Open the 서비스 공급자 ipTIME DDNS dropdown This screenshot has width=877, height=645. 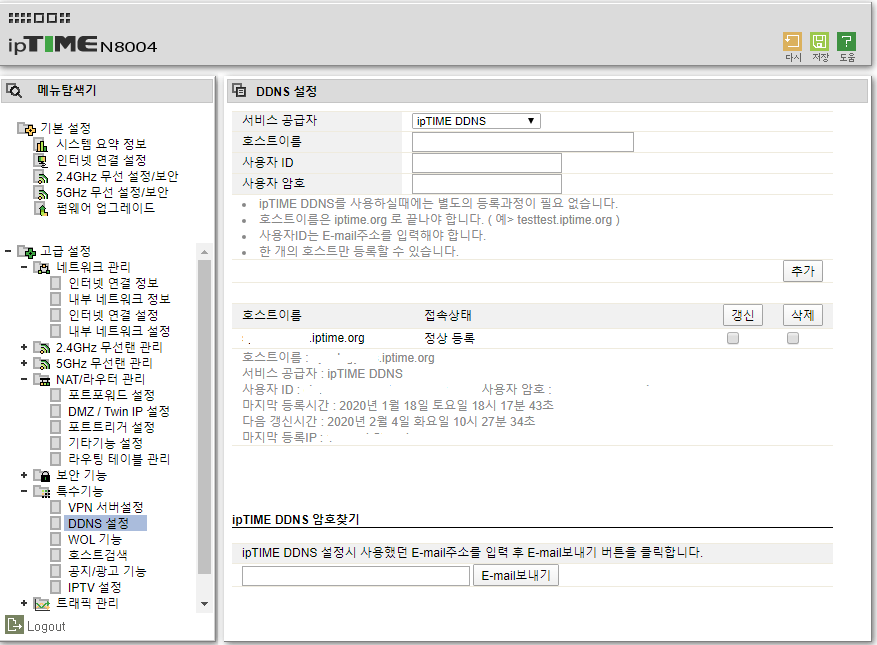[476, 121]
